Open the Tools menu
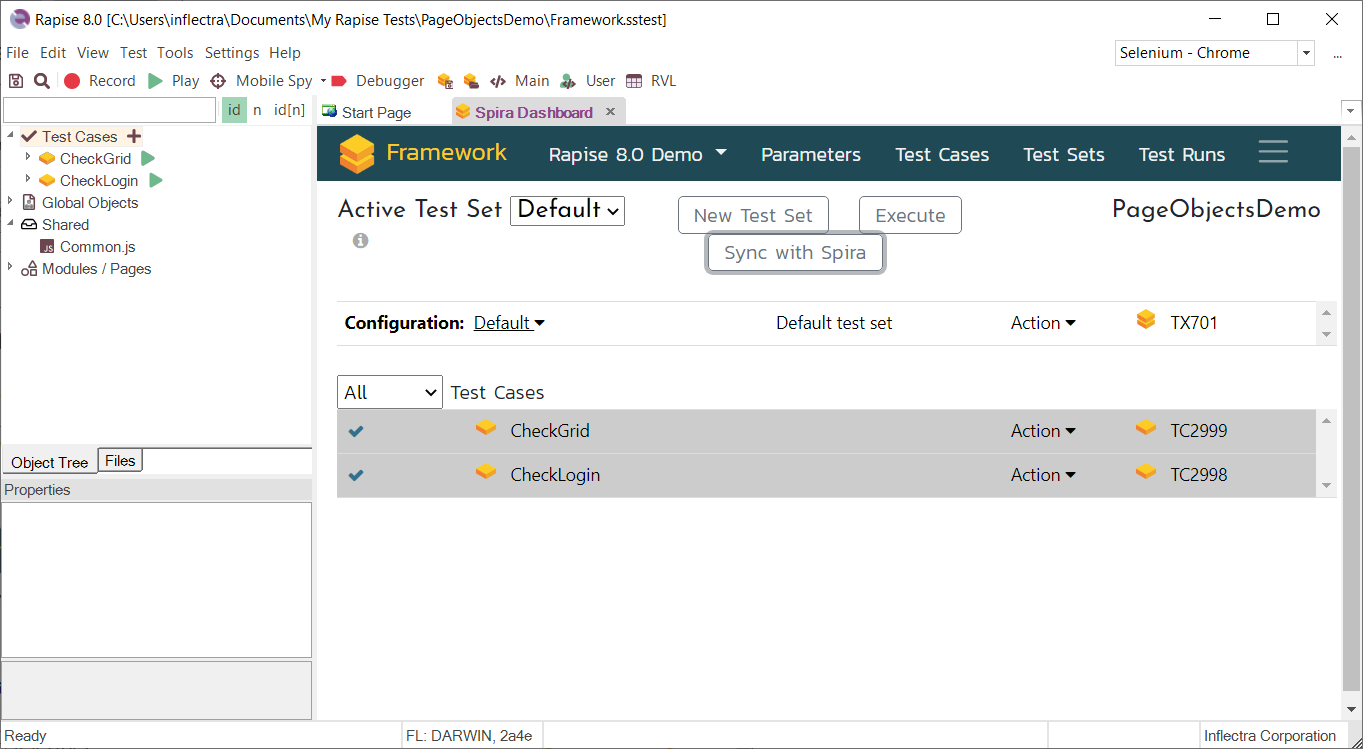 click(x=175, y=53)
